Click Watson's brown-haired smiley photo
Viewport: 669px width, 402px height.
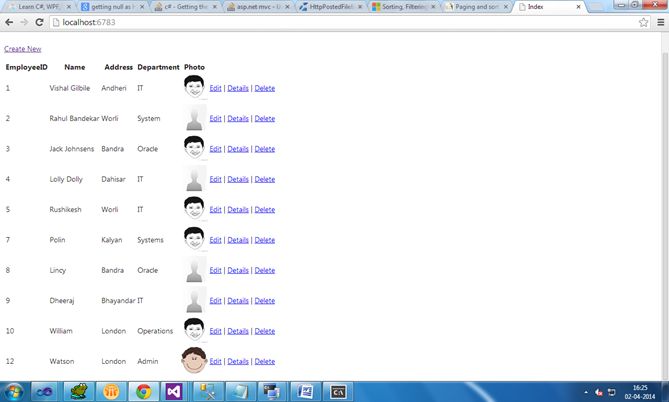click(x=194, y=360)
